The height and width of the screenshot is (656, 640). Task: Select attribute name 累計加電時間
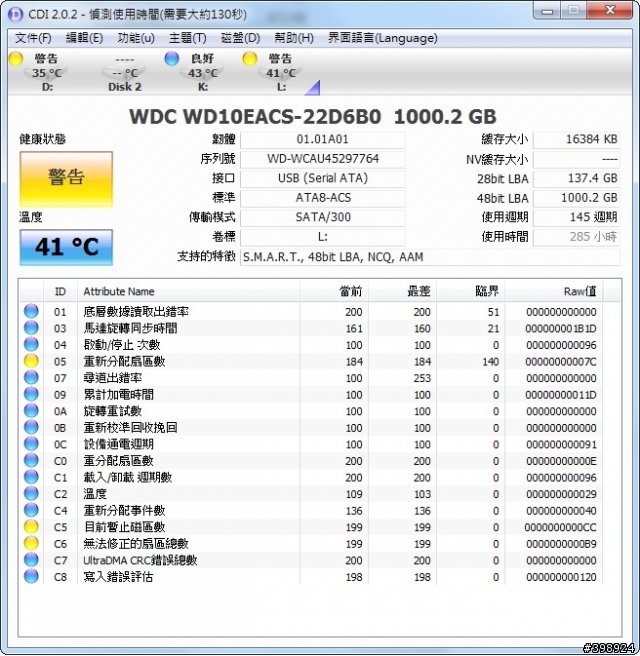point(118,395)
